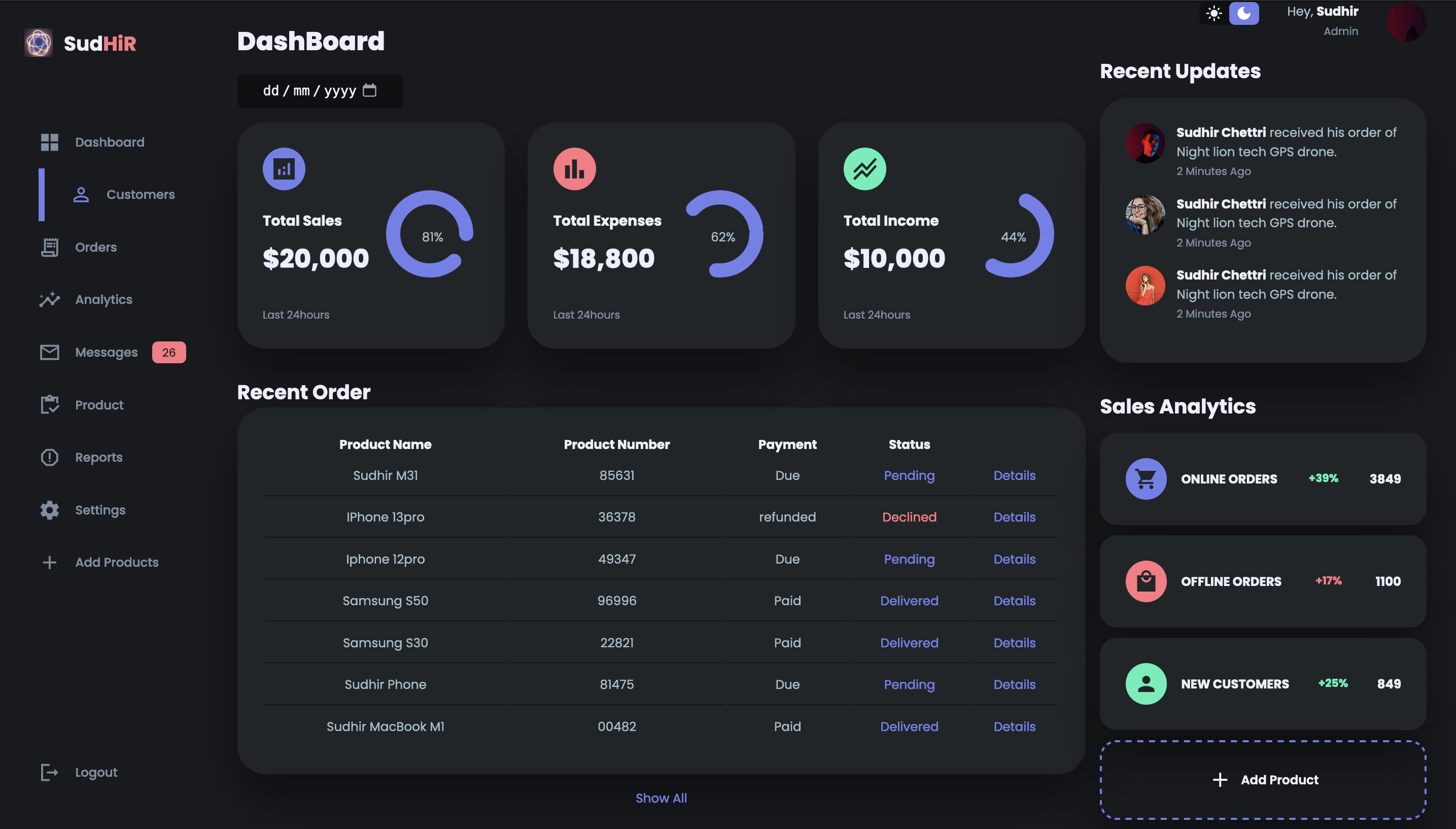Click the Offline Orders shopping bag icon
Image resolution: width=1456 pixels, height=829 pixels.
[x=1145, y=581]
